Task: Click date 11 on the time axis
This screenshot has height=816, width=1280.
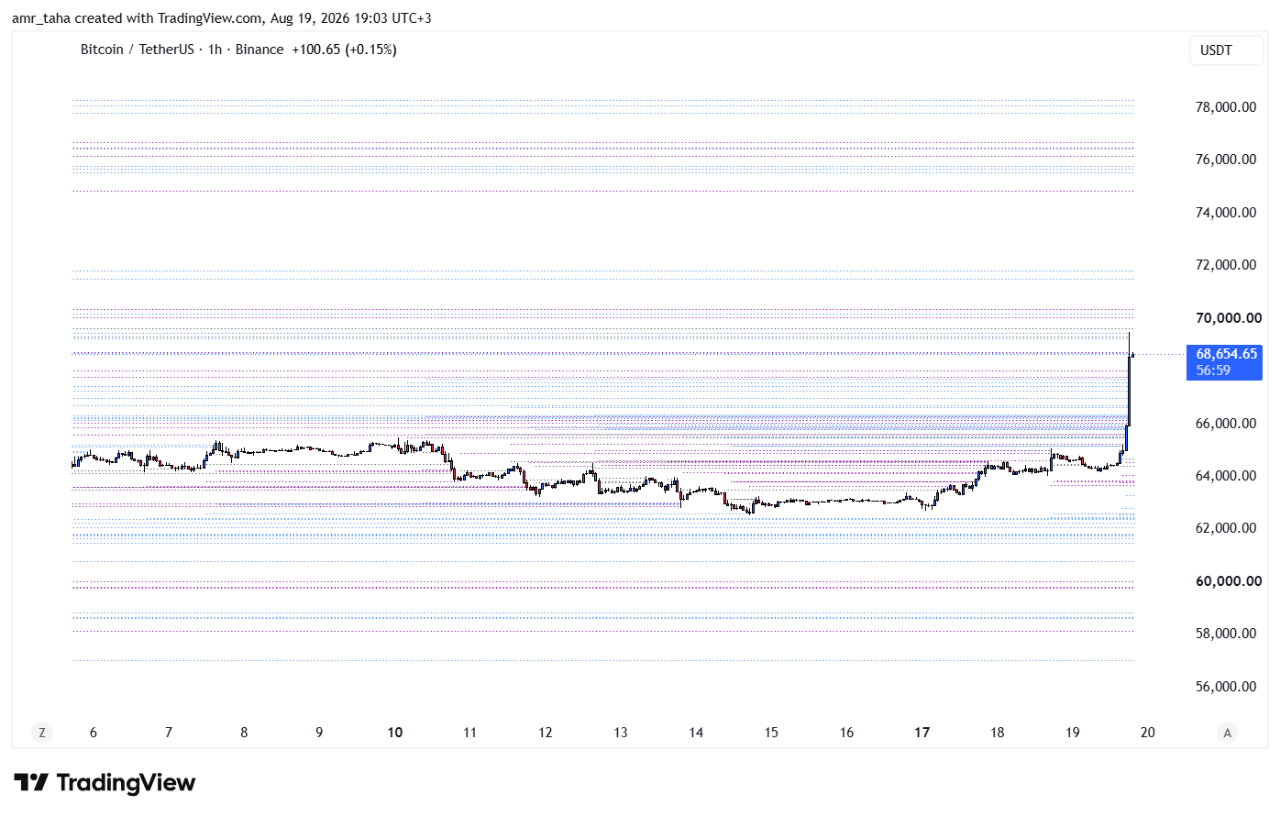Action: [470, 733]
